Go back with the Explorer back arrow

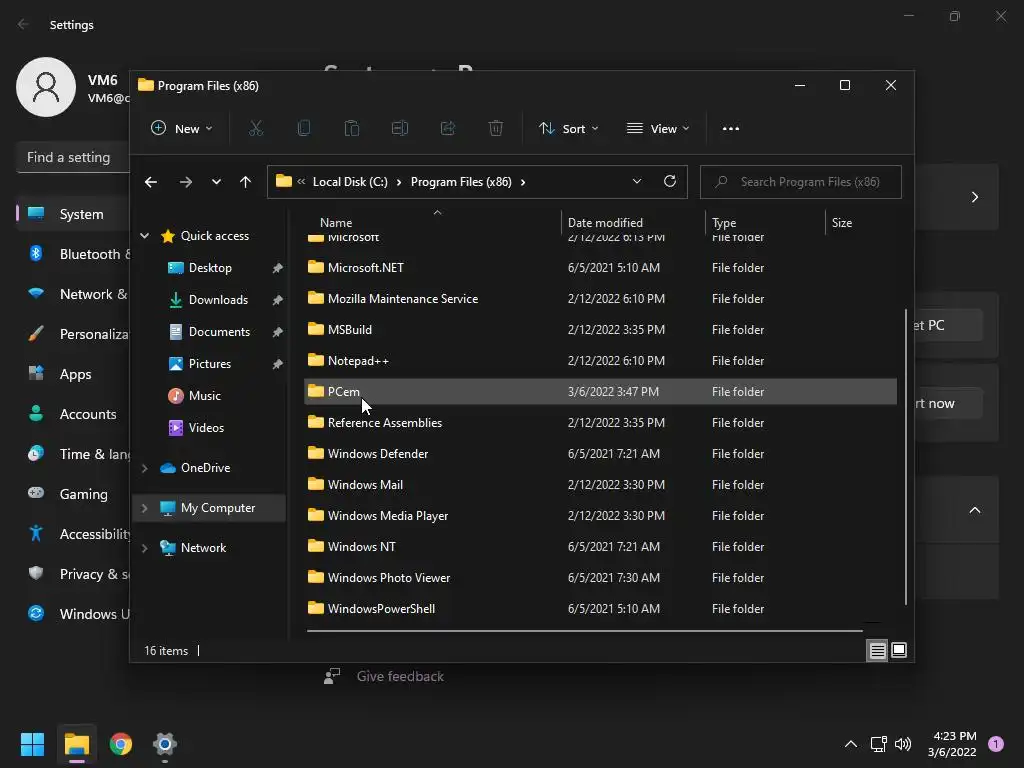pyautogui.click(x=151, y=182)
